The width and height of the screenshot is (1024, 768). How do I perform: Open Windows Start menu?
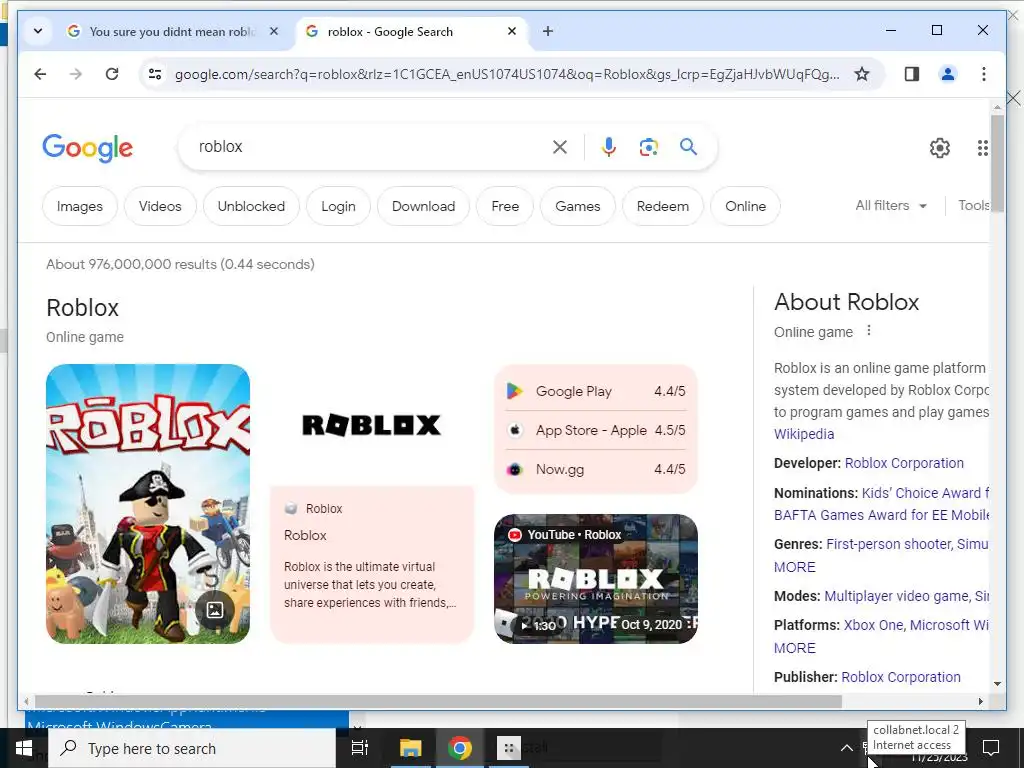(x=24, y=748)
